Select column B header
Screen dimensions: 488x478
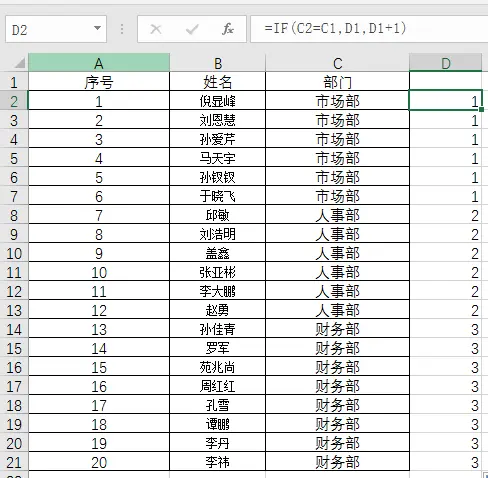coord(217,62)
